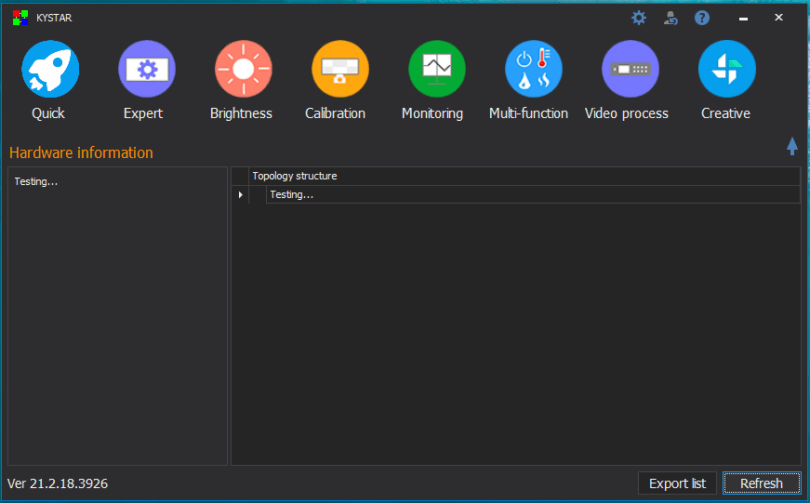Open the Creative display icon
810x503 pixels.
(x=726, y=69)
